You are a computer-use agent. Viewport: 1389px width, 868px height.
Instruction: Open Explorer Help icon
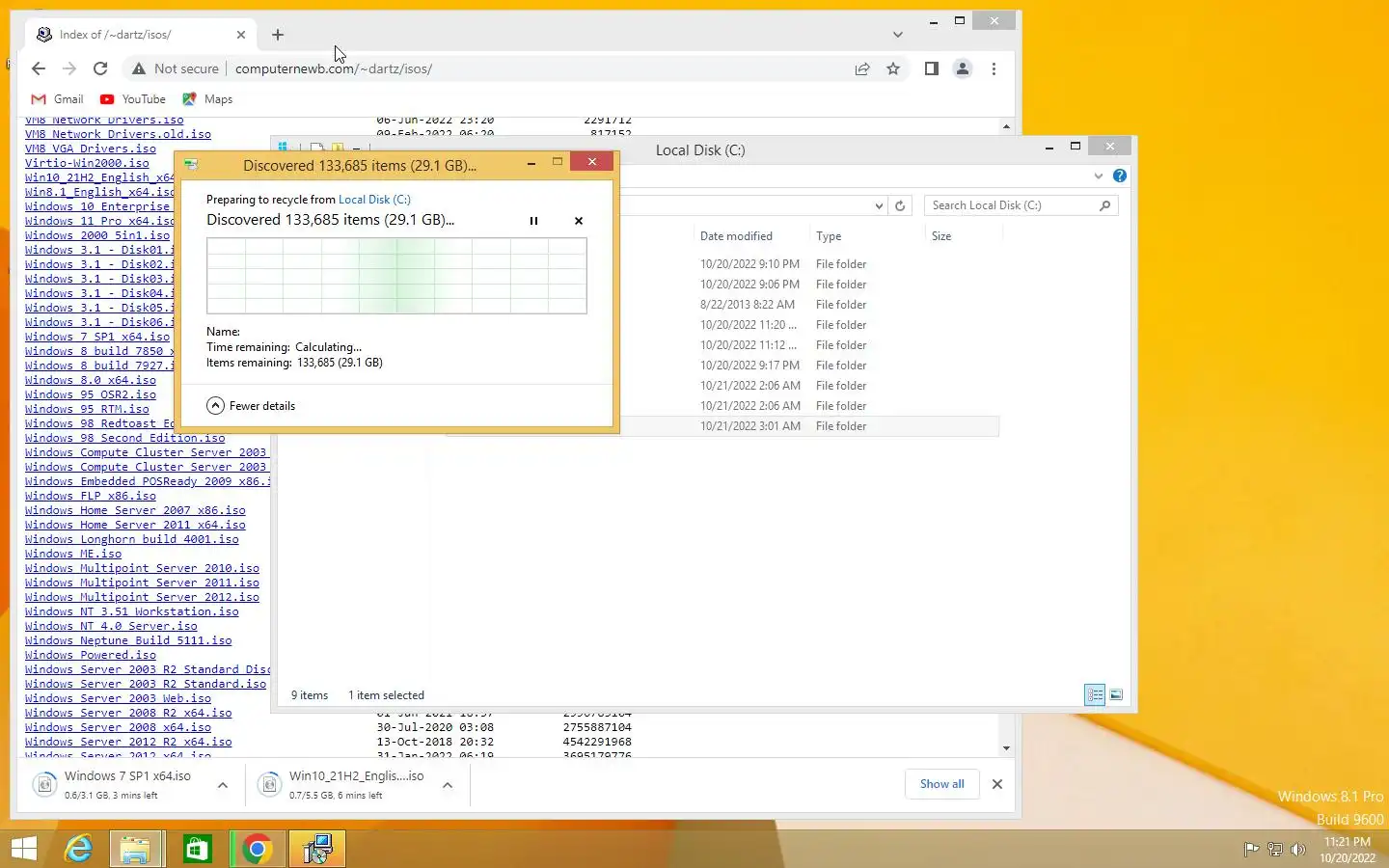[x=1119, y=176]
